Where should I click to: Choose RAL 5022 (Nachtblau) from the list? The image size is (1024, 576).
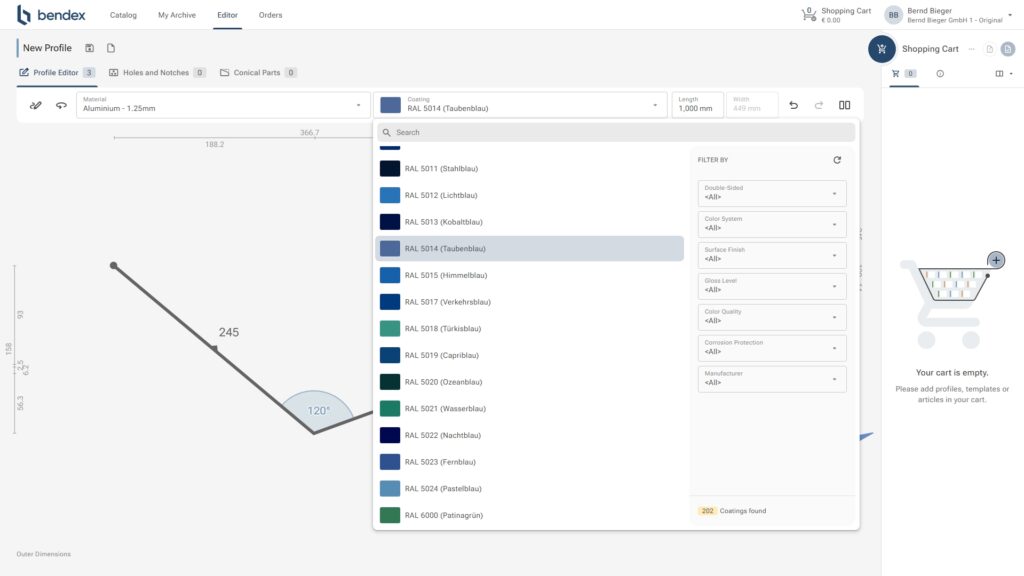tap(443, 435)
